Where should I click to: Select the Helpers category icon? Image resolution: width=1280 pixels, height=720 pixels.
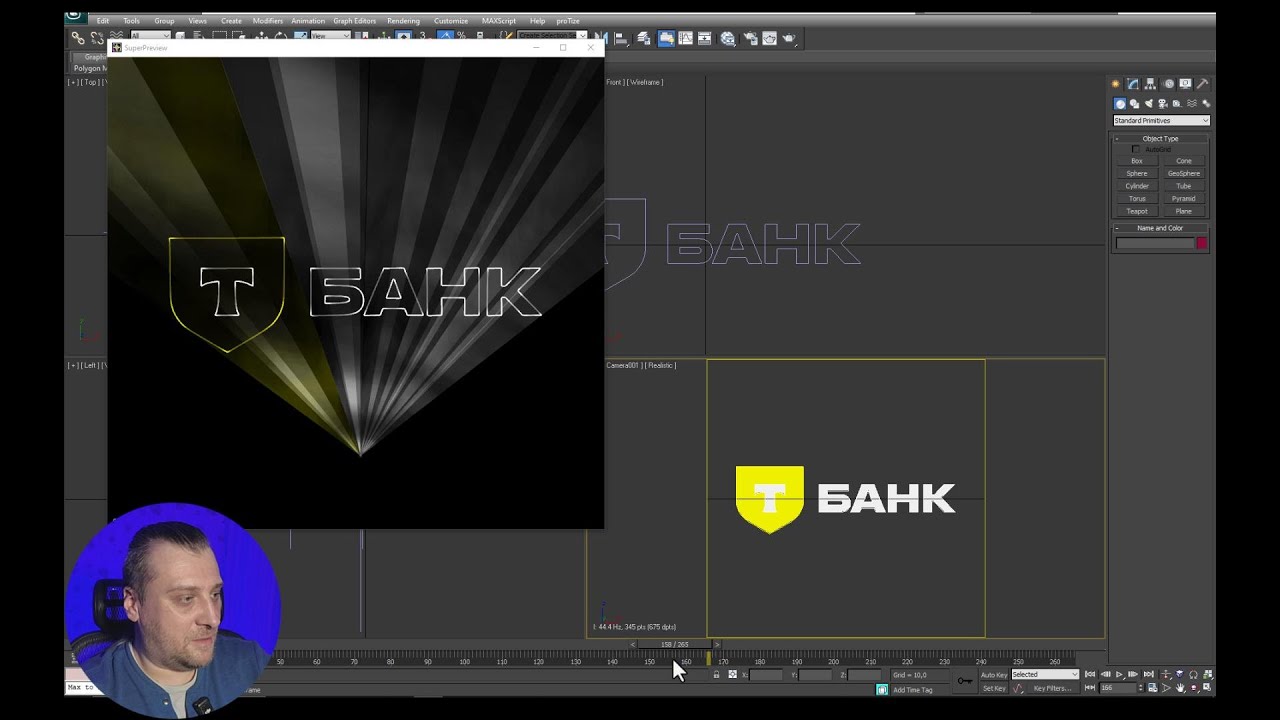[x=1178, y=104]
